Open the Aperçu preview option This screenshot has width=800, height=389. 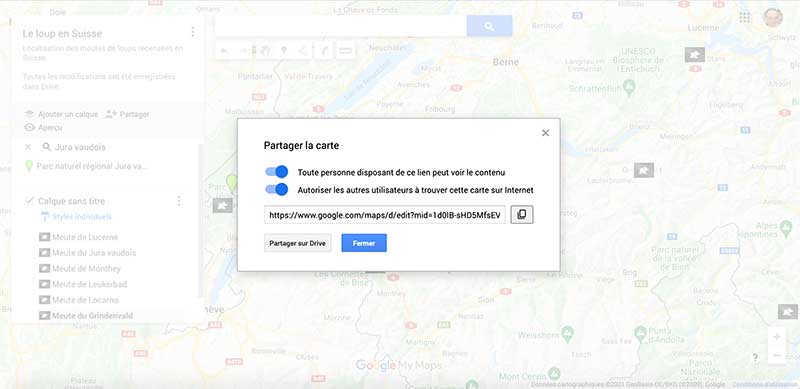point(43,128)
